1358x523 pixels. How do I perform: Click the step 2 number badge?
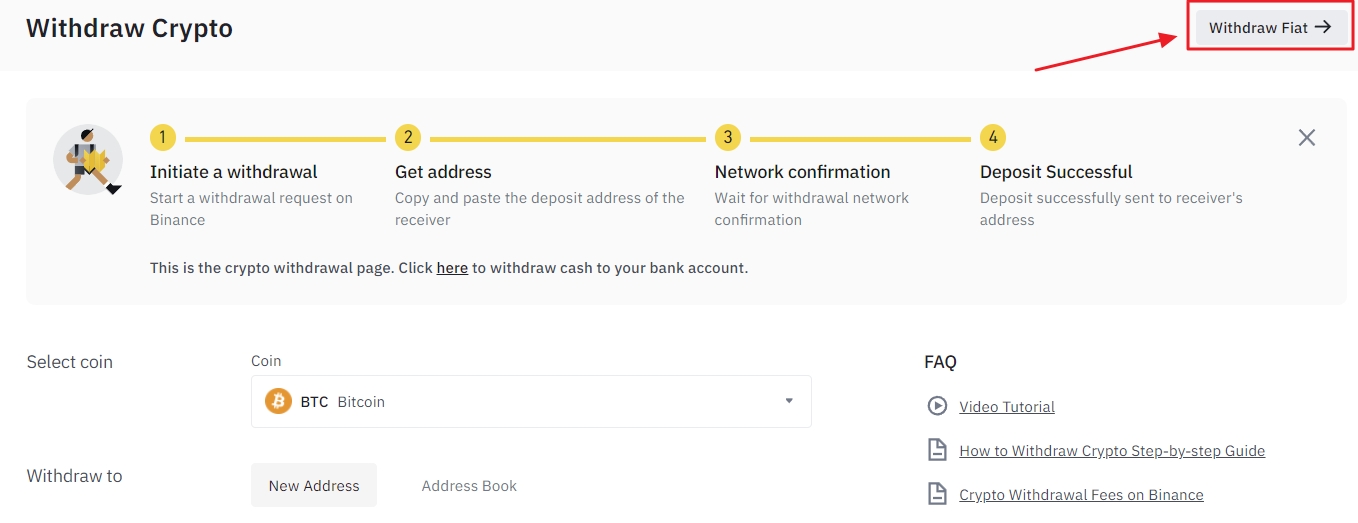tap(407, 138)
